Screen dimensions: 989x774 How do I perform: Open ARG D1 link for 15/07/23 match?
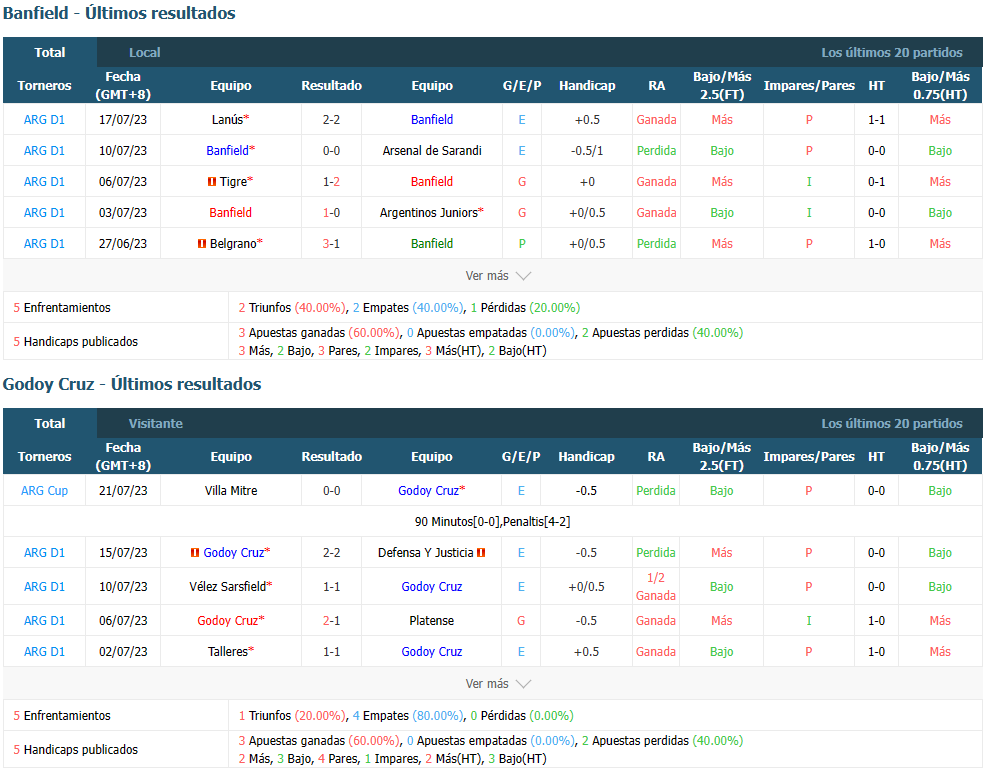(44, 553)
